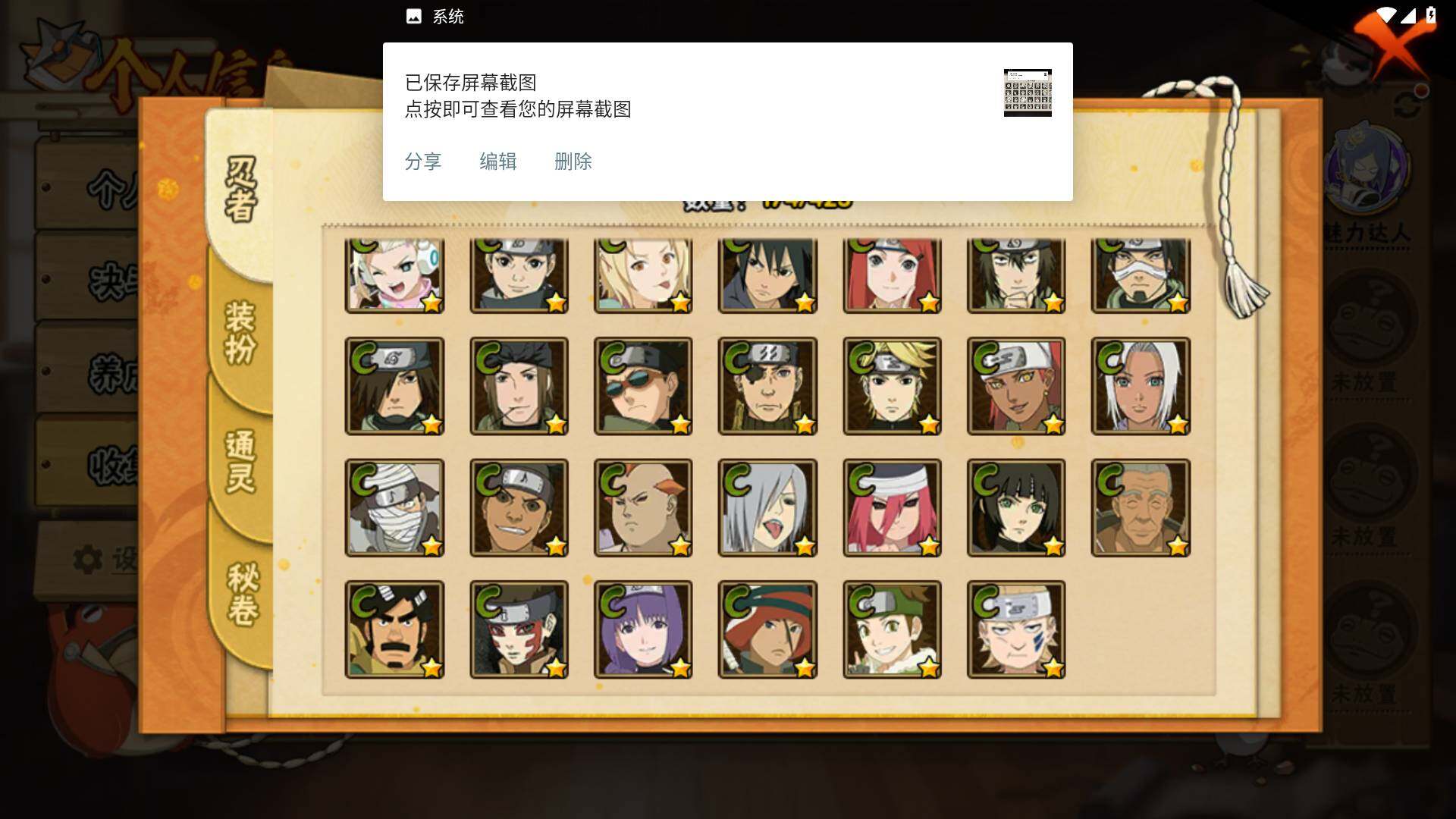Open the 忍者 tab
The height and width of the screenshot is (819, 1456).
pyautogui.click(x=241, y=190)
